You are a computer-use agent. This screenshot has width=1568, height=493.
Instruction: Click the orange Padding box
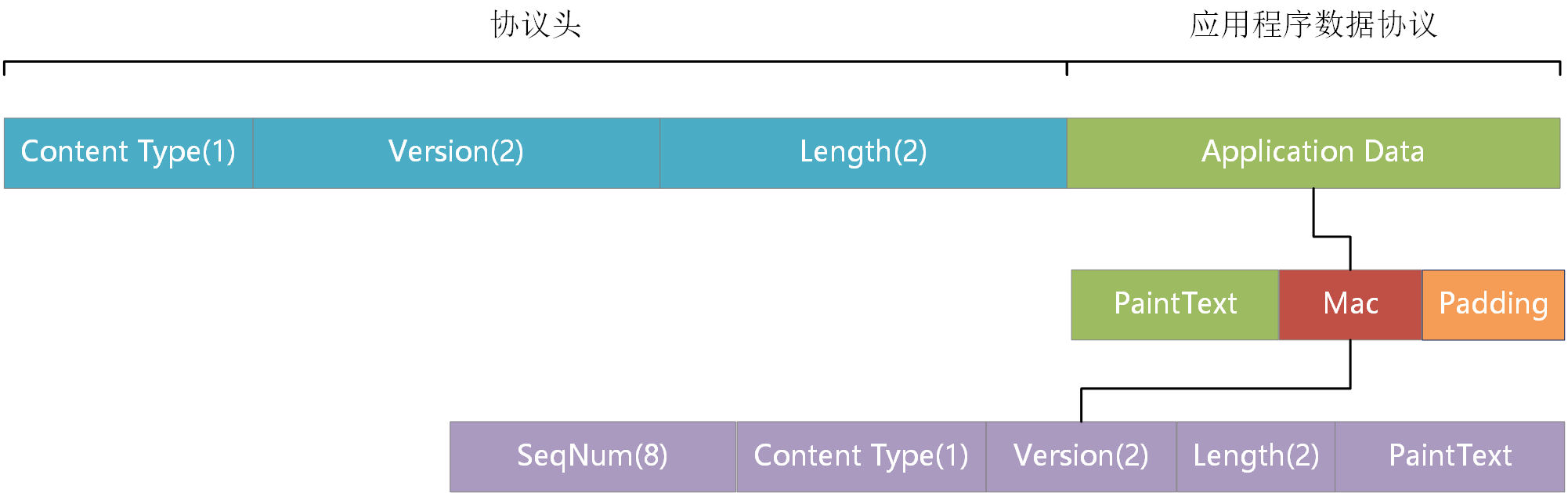1493,304
